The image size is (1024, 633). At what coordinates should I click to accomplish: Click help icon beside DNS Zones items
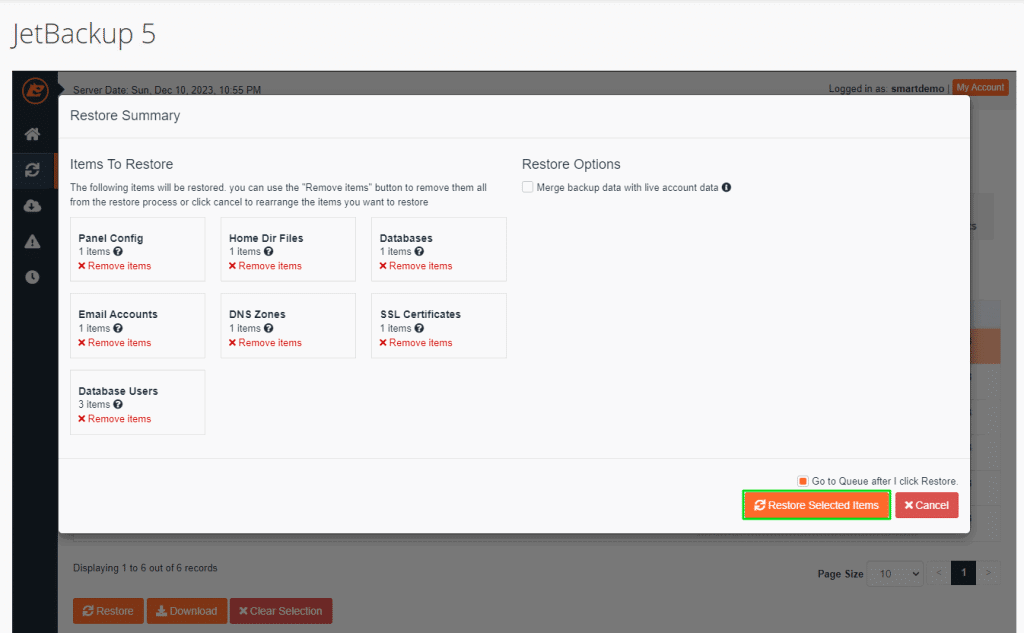pyautogui.click(x=268, y=328)
